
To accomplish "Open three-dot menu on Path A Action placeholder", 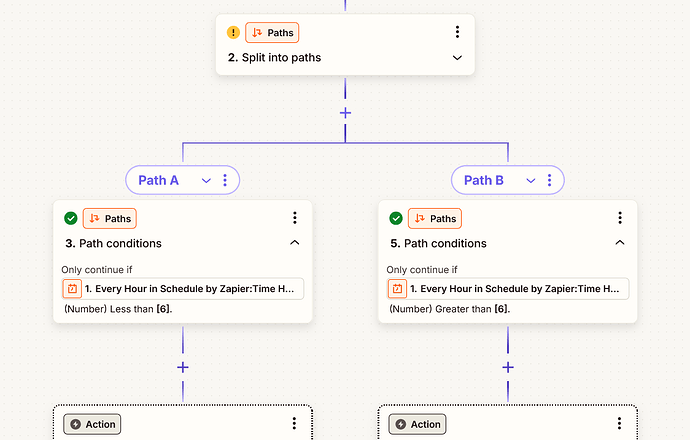I will pos(295,424).
